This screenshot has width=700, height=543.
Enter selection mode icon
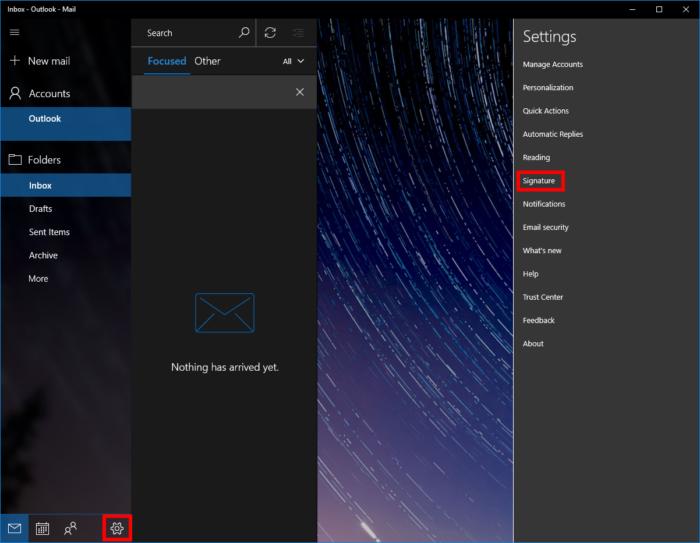(298, 33)
